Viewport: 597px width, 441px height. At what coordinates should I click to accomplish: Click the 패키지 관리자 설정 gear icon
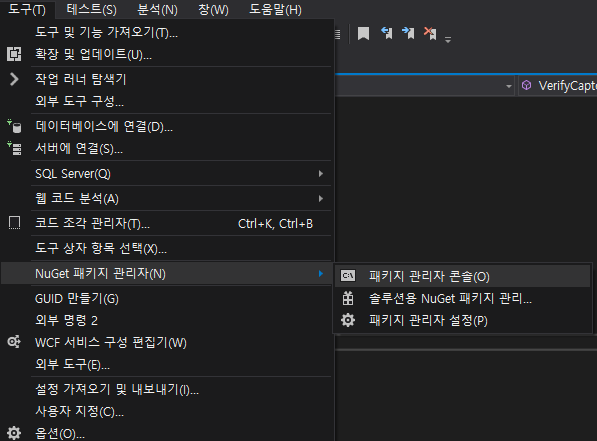point(348,320)
